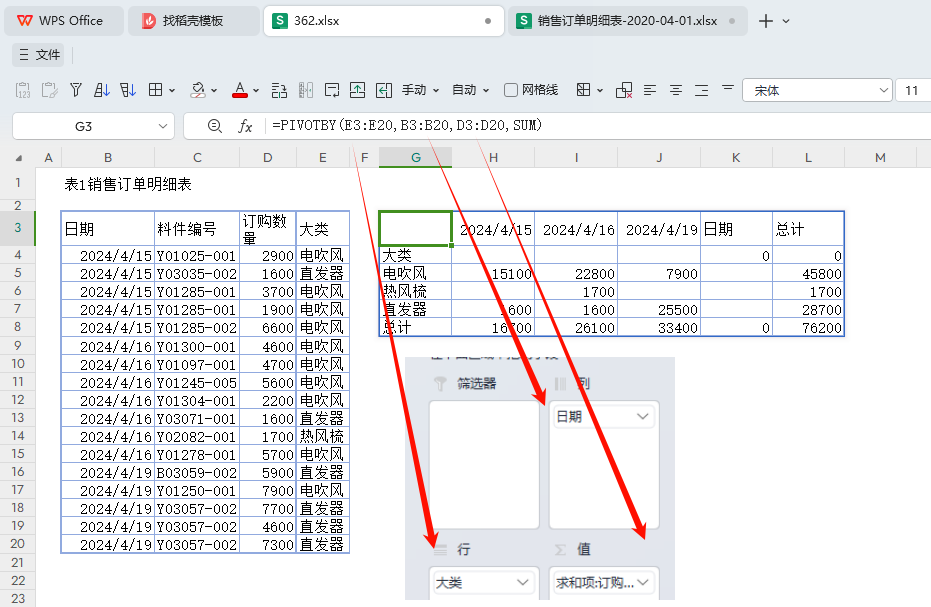The width and height of the screenshot is (931, 607).
Task: Align text center
Action: pyautogui.click(x=676, y=90)
